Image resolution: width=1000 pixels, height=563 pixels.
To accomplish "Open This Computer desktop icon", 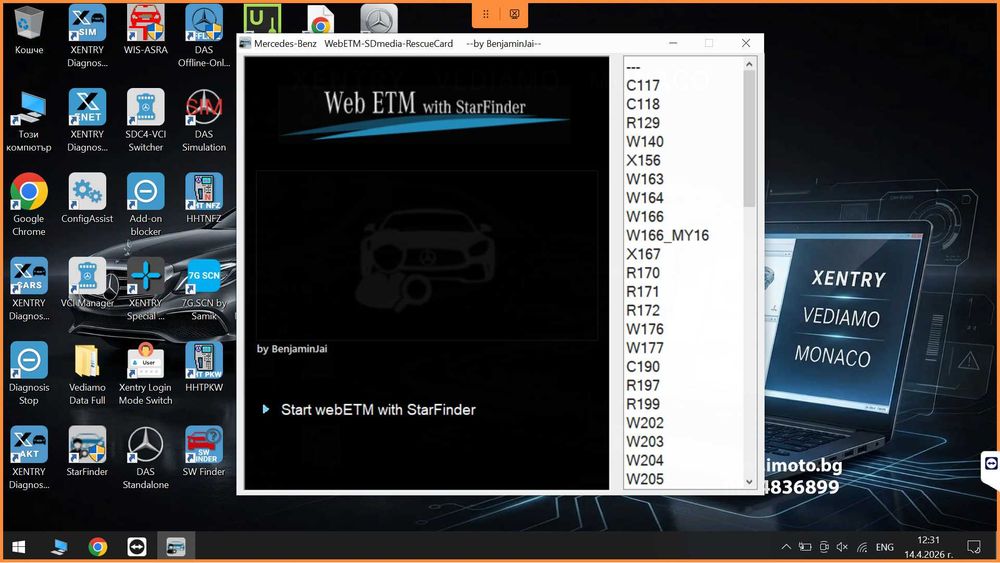I will [x=29, y=121].
